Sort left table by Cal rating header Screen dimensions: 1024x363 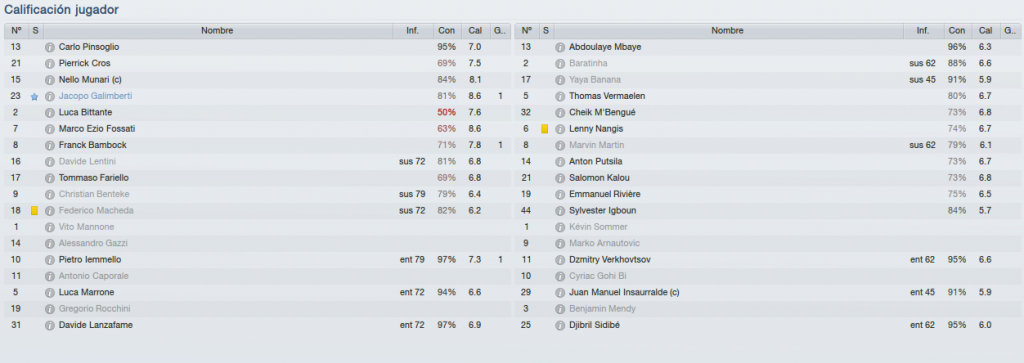[475, 31]
